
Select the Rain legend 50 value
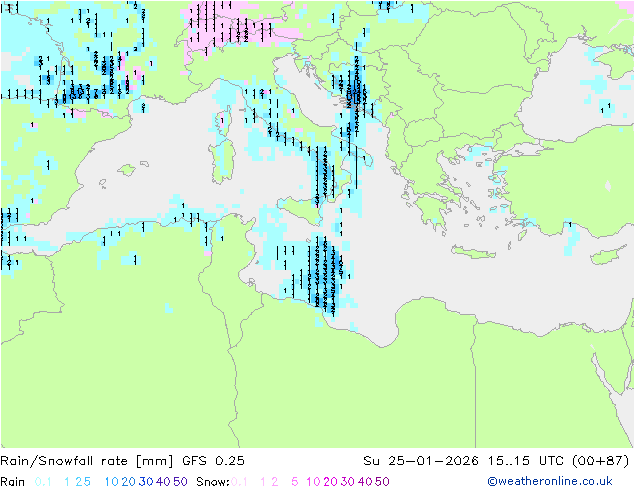coord(180,482)
